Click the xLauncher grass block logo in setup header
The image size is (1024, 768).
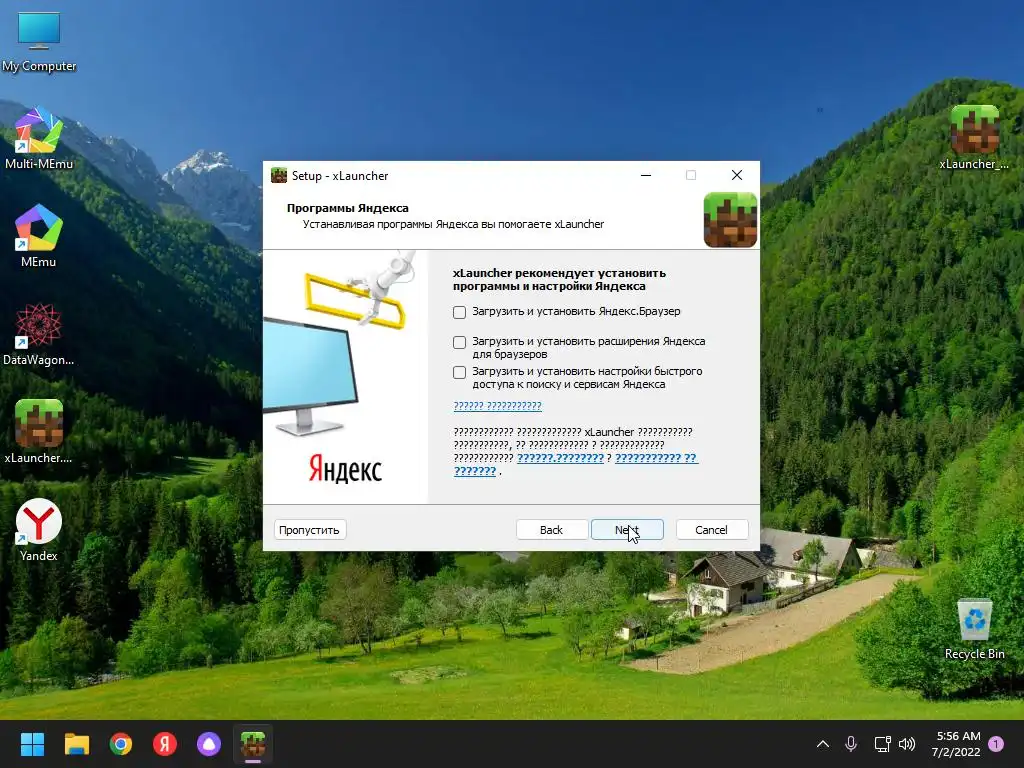pyautogui.click(x=730, y=219)
